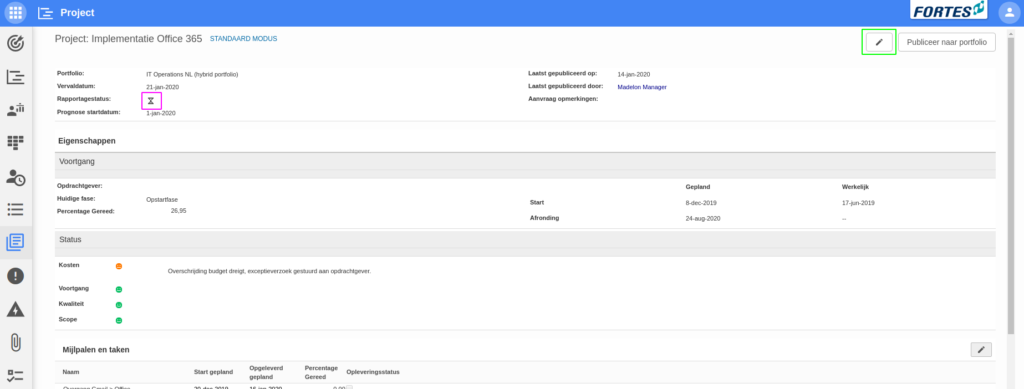Edit the report with top pencil button

tap(879, 42)
